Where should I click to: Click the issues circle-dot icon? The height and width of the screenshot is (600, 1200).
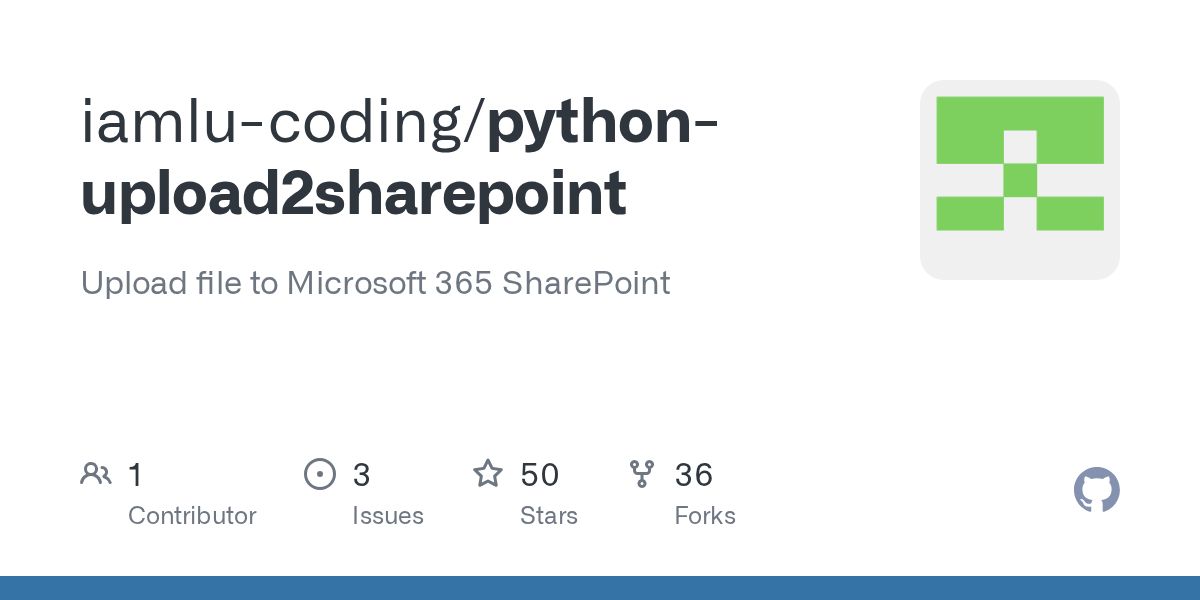pos(320,474)
